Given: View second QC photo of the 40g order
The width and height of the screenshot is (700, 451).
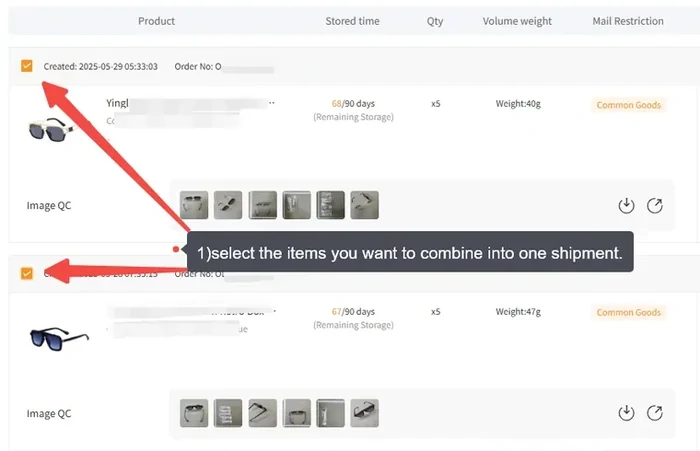Looking at the screenshot, I should (228, 205).
